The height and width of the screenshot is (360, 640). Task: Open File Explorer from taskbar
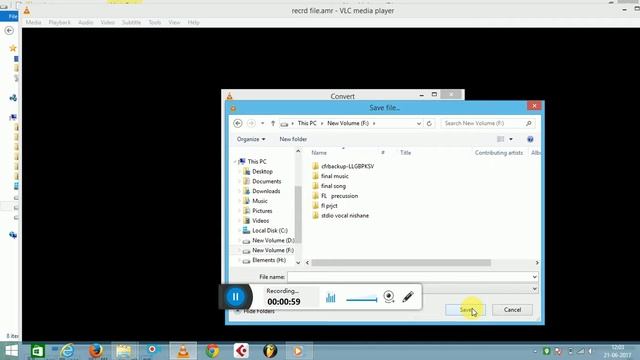pos(124,351)
